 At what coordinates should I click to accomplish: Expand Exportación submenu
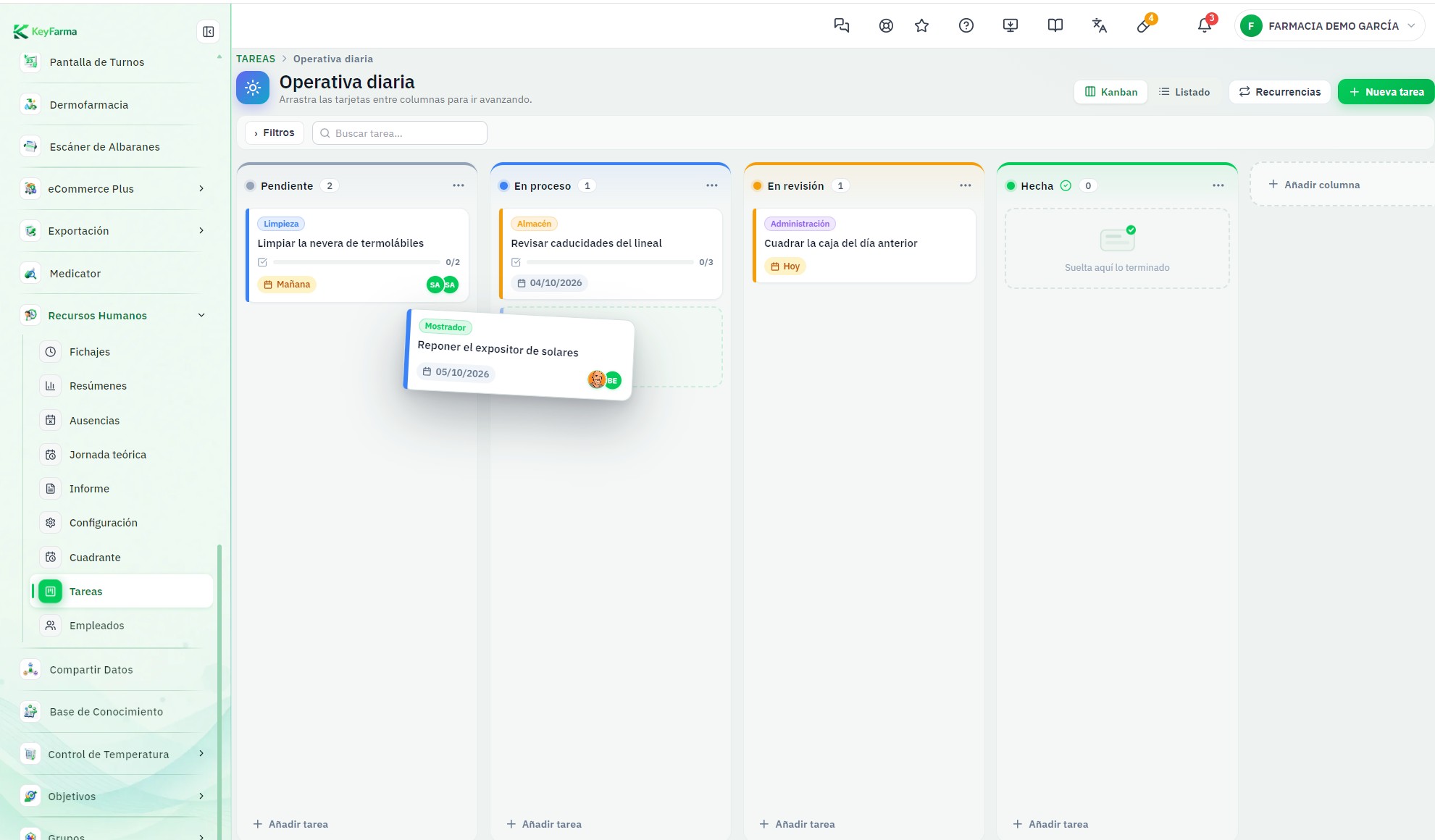(x=201, y=231)
